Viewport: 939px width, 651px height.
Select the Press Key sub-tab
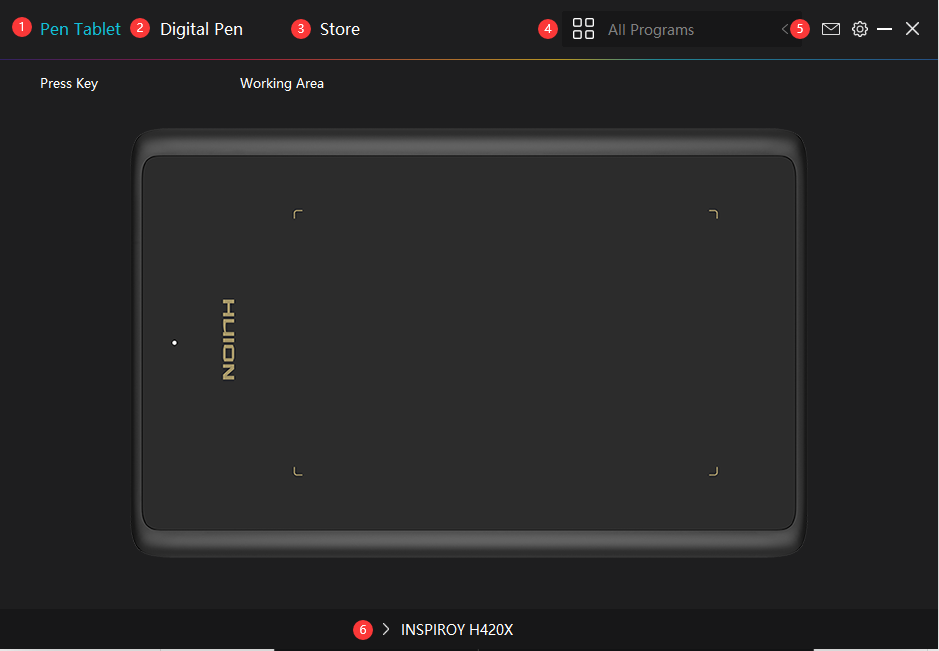click(69, 83)
